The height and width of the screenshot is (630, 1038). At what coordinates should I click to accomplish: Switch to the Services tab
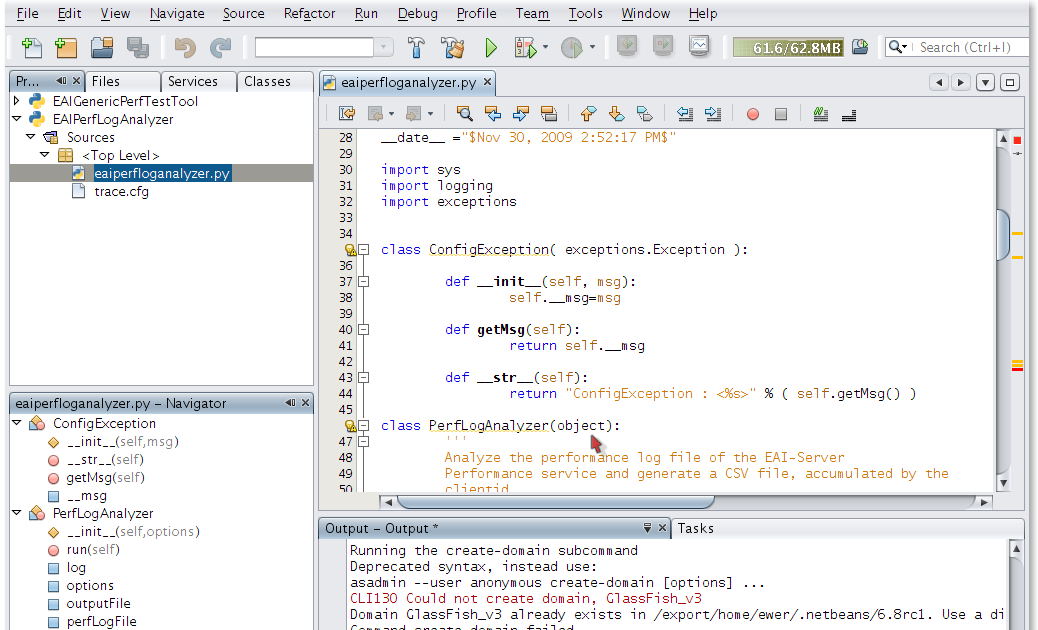(x=197, y=81)
